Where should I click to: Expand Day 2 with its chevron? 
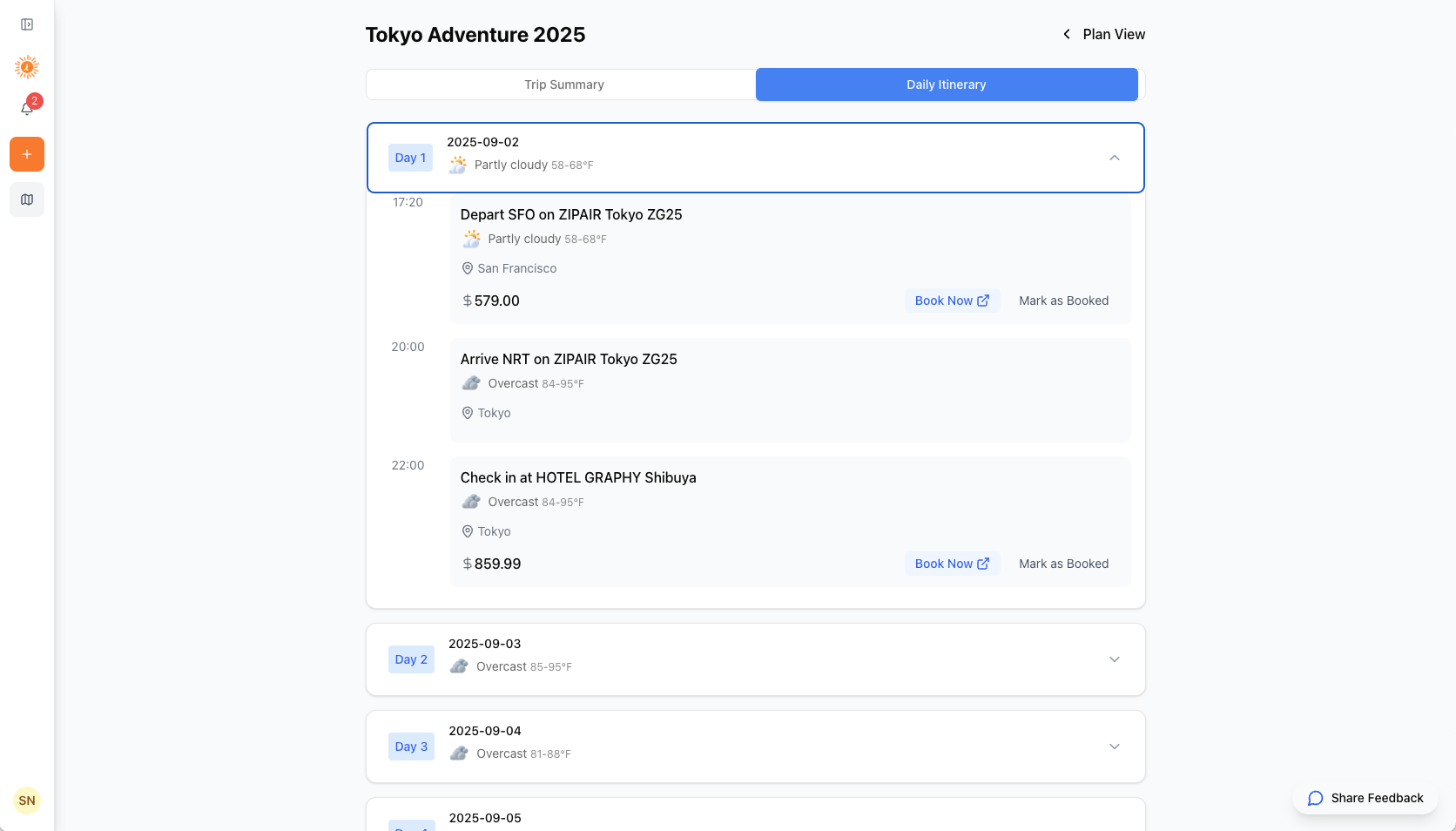coord(1115,659)
